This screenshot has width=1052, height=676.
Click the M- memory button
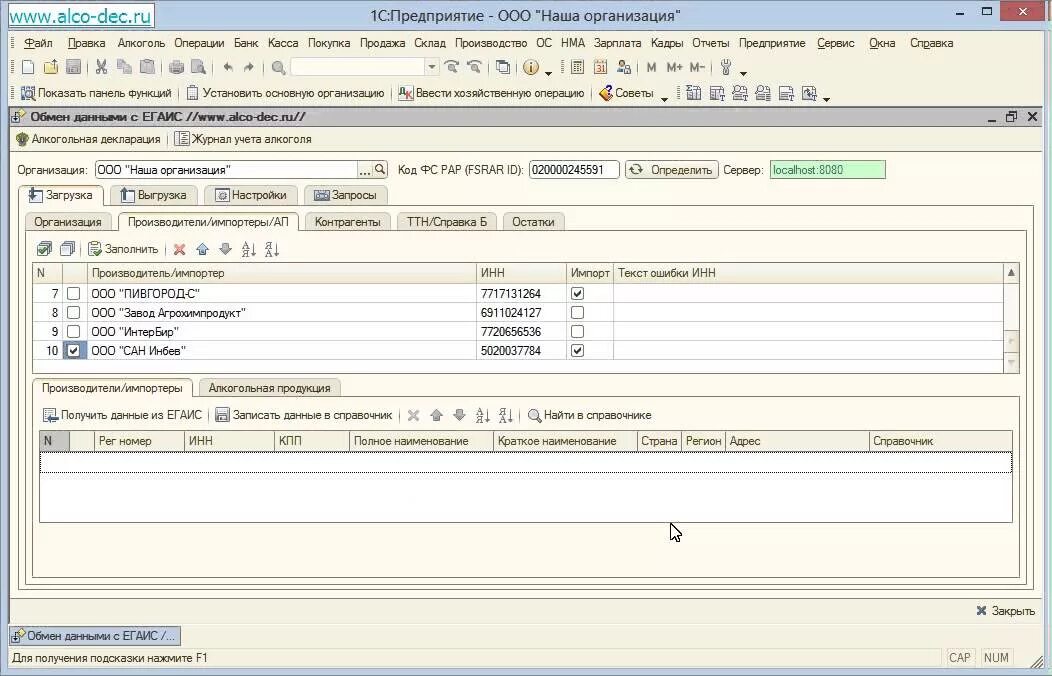(x=697, y=67)
